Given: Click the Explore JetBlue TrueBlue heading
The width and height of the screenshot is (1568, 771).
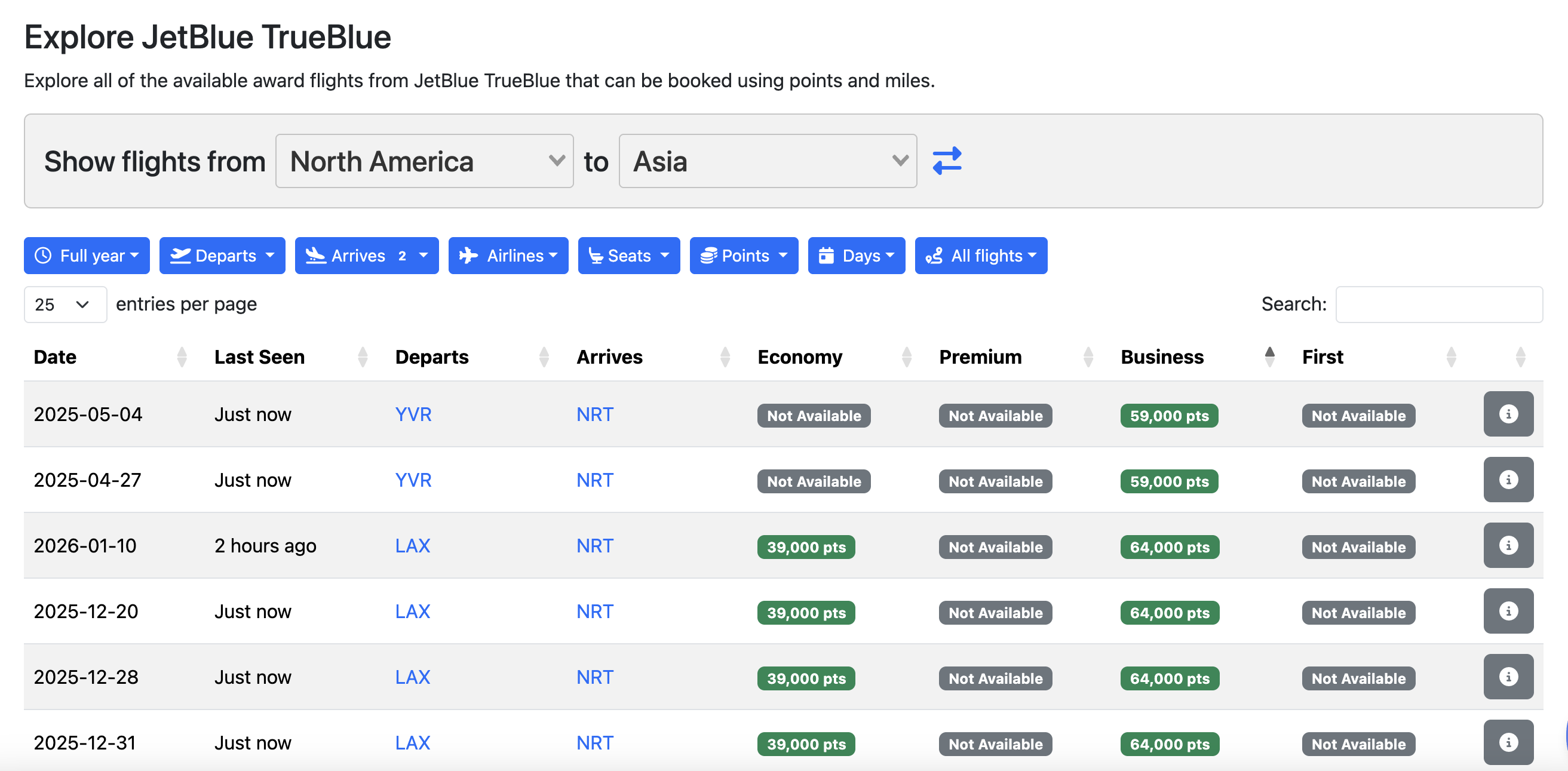Looking at the screenshot, I should pos(207,37).
